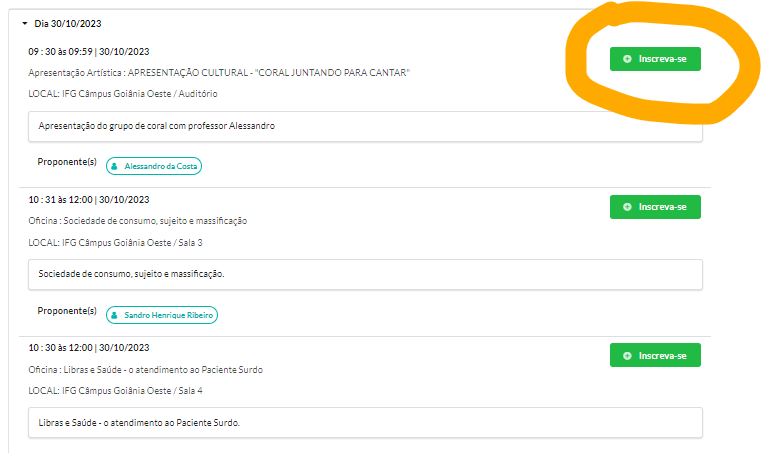The height and width of the screenshot is (453, 761).
Task: Click Inscreva-se for Sociedade de consumo workshop
Action: tap(655, 207)
